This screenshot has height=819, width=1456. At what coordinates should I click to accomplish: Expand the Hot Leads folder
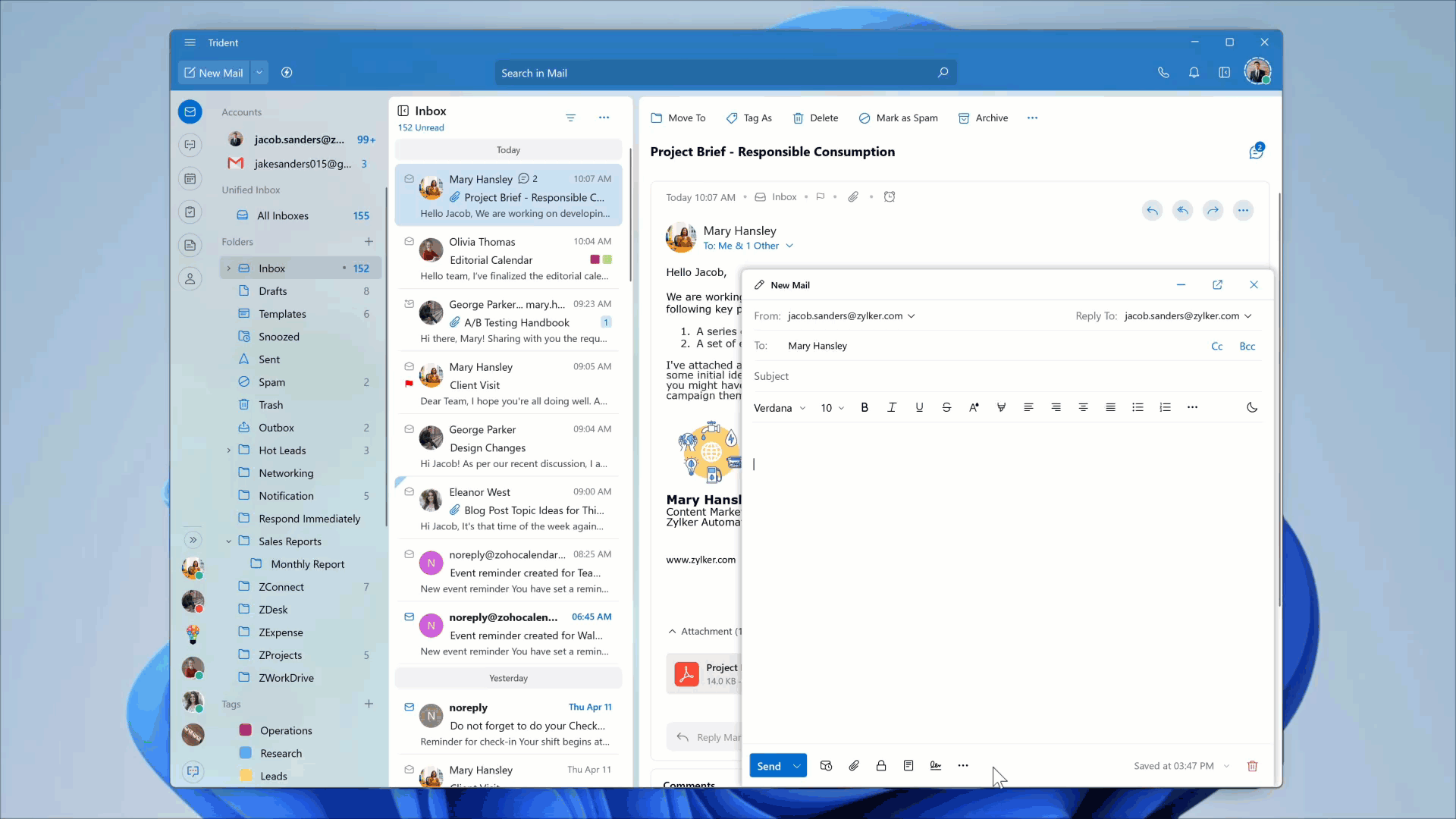tap(229, 450)
